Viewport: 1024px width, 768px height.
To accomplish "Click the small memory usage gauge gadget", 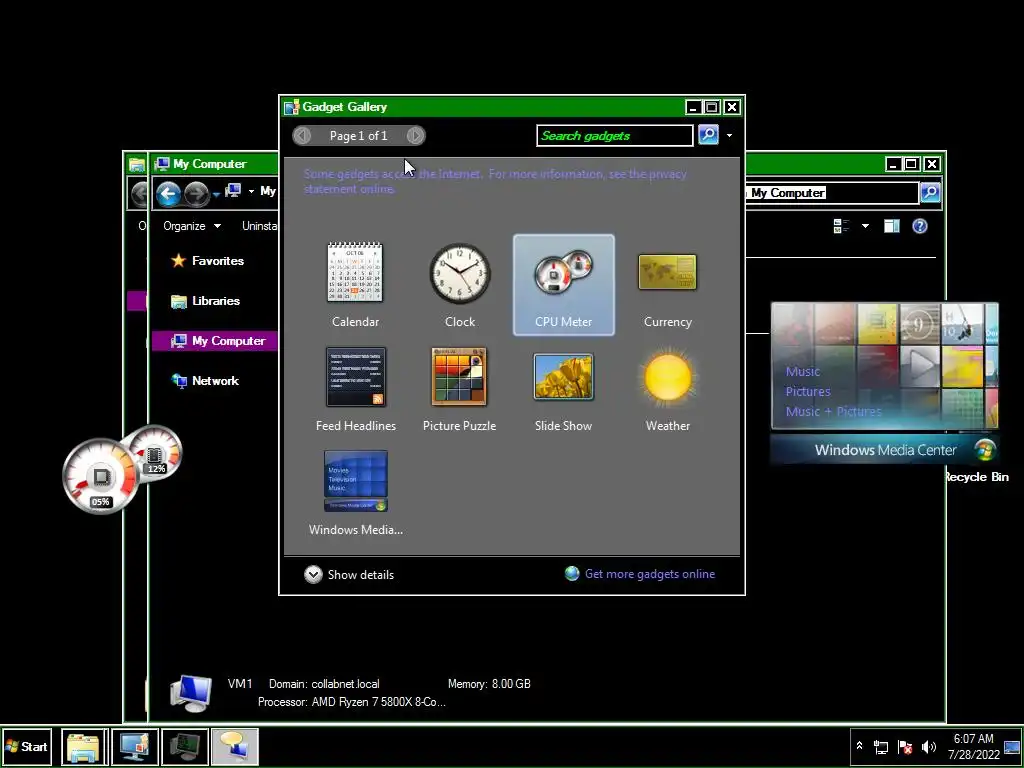I will [x=155, y=453].
